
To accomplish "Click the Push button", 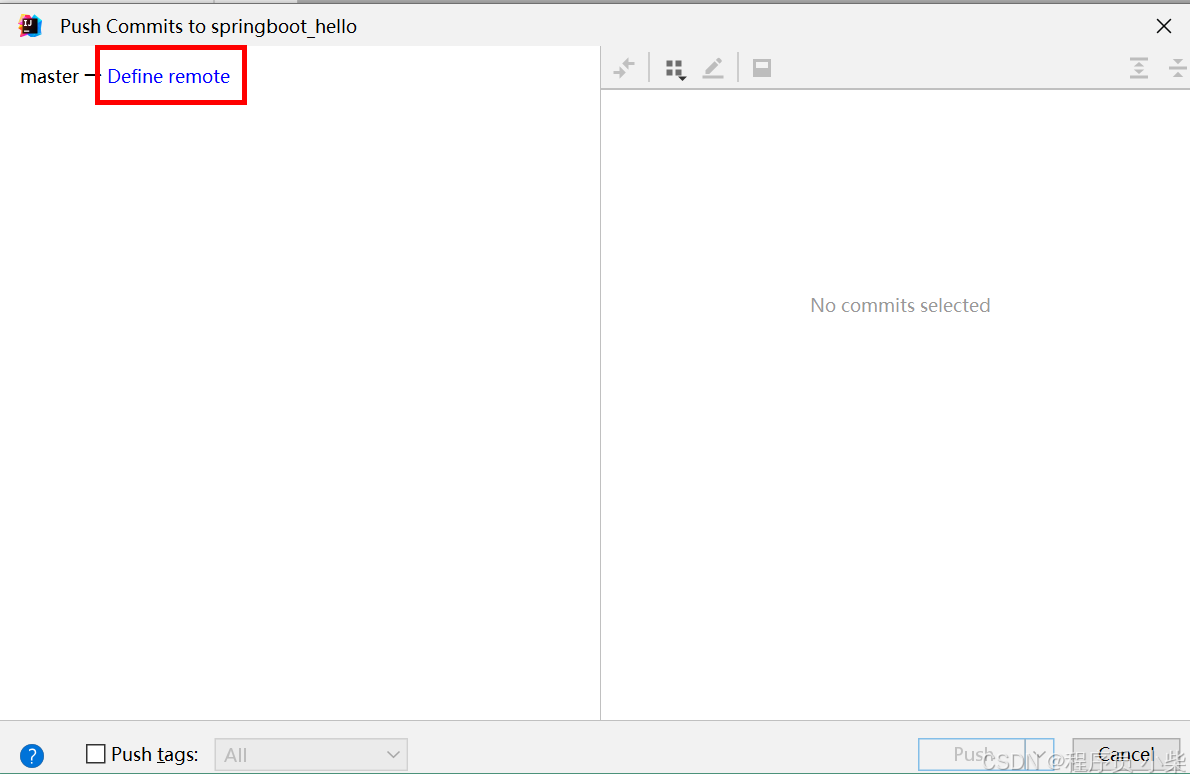I will pos(971,755).
